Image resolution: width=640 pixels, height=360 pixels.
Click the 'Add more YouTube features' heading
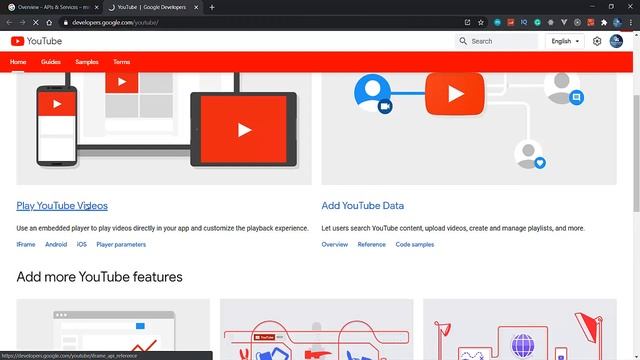click(100, 277)
